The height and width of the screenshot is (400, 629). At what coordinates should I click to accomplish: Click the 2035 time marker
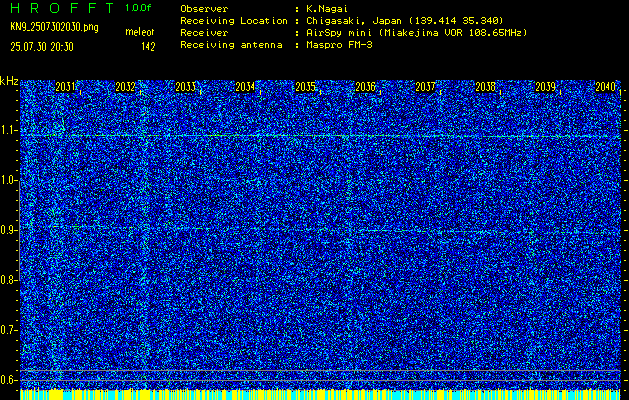pyautogui.click(x=305, y=87)
